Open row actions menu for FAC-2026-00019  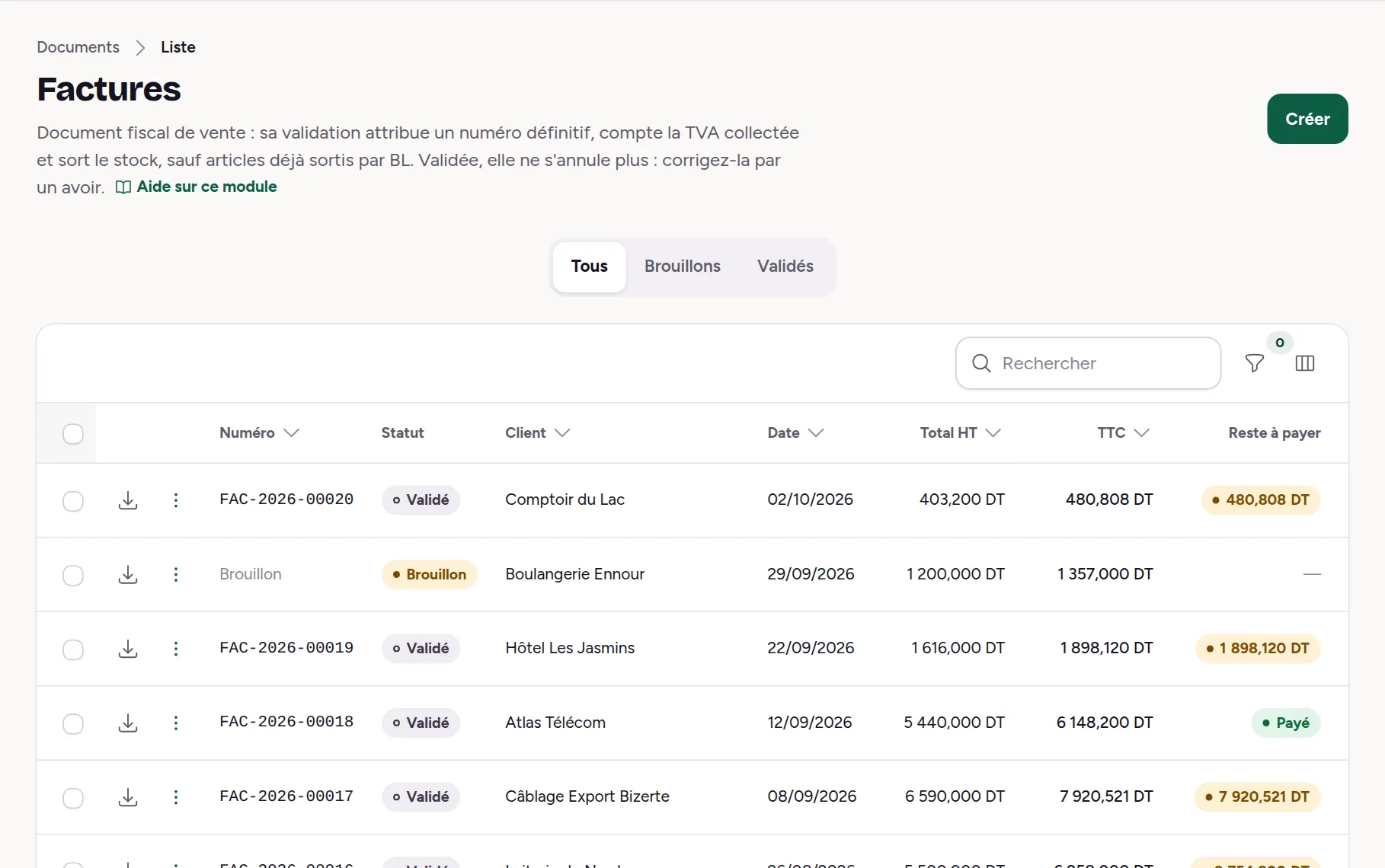point(176,649)
